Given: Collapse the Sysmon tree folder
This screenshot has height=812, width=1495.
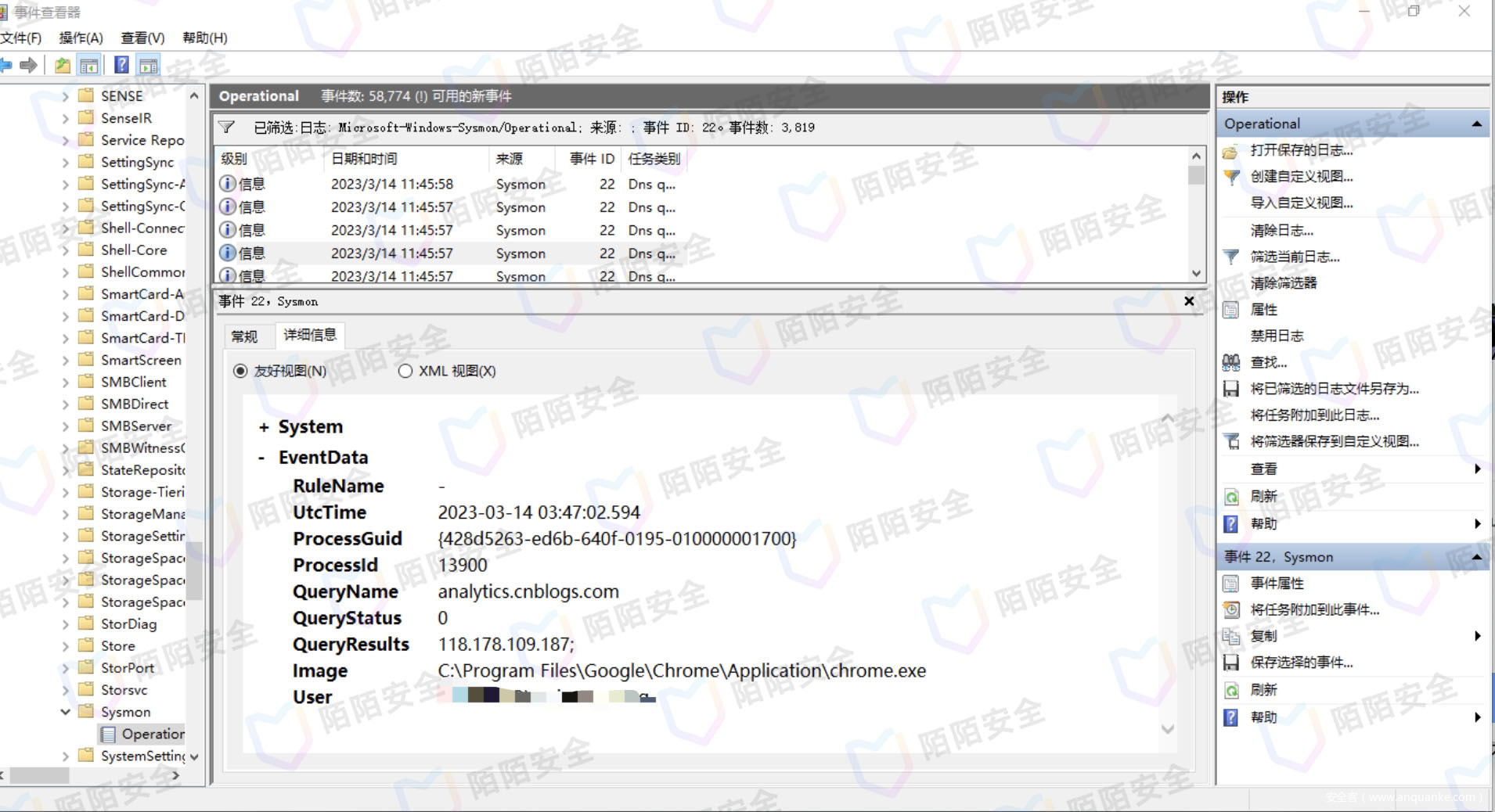Looking at the screenshot, I should tap(66, 712).
